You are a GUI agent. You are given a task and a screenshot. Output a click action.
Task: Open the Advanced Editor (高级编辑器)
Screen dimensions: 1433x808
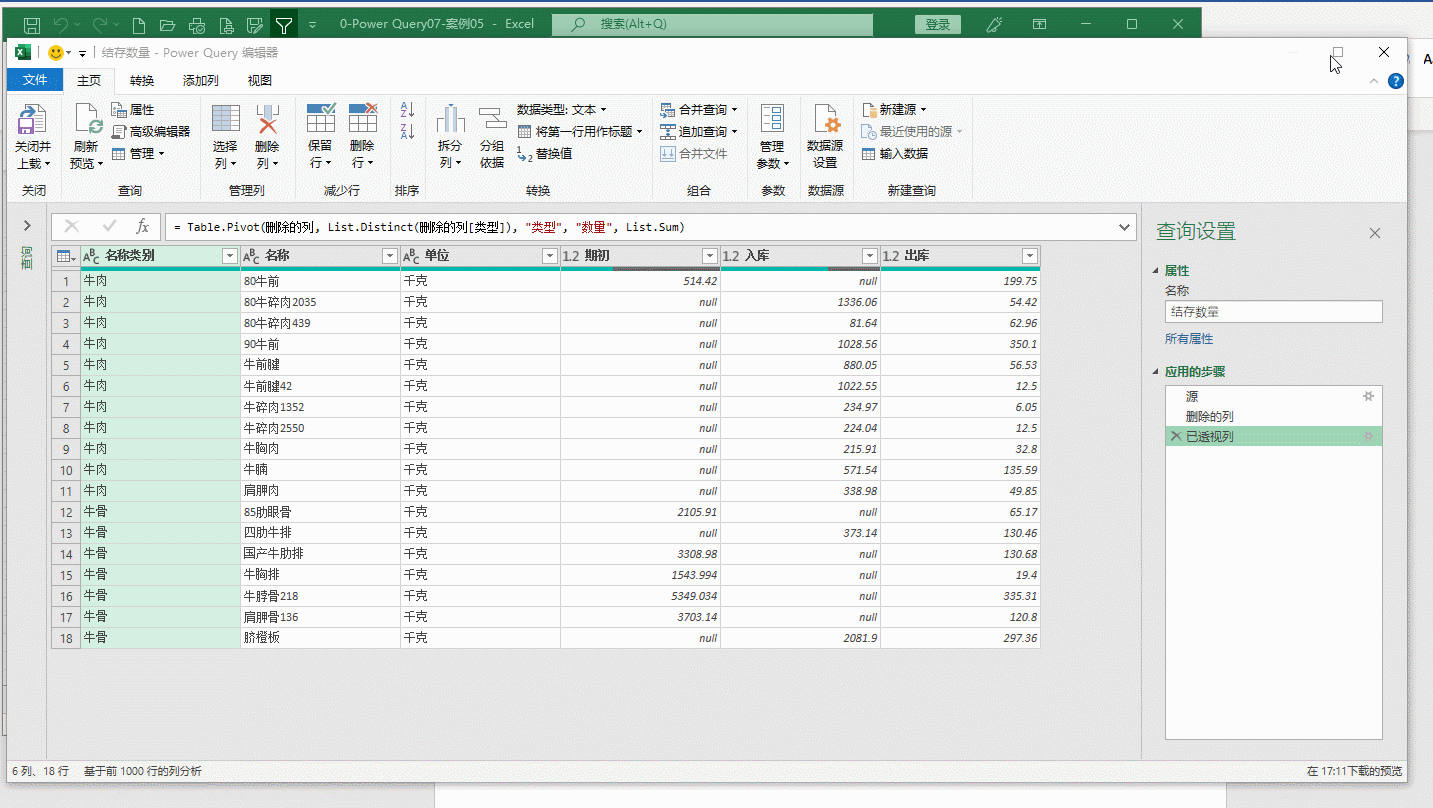coord(150,132)
